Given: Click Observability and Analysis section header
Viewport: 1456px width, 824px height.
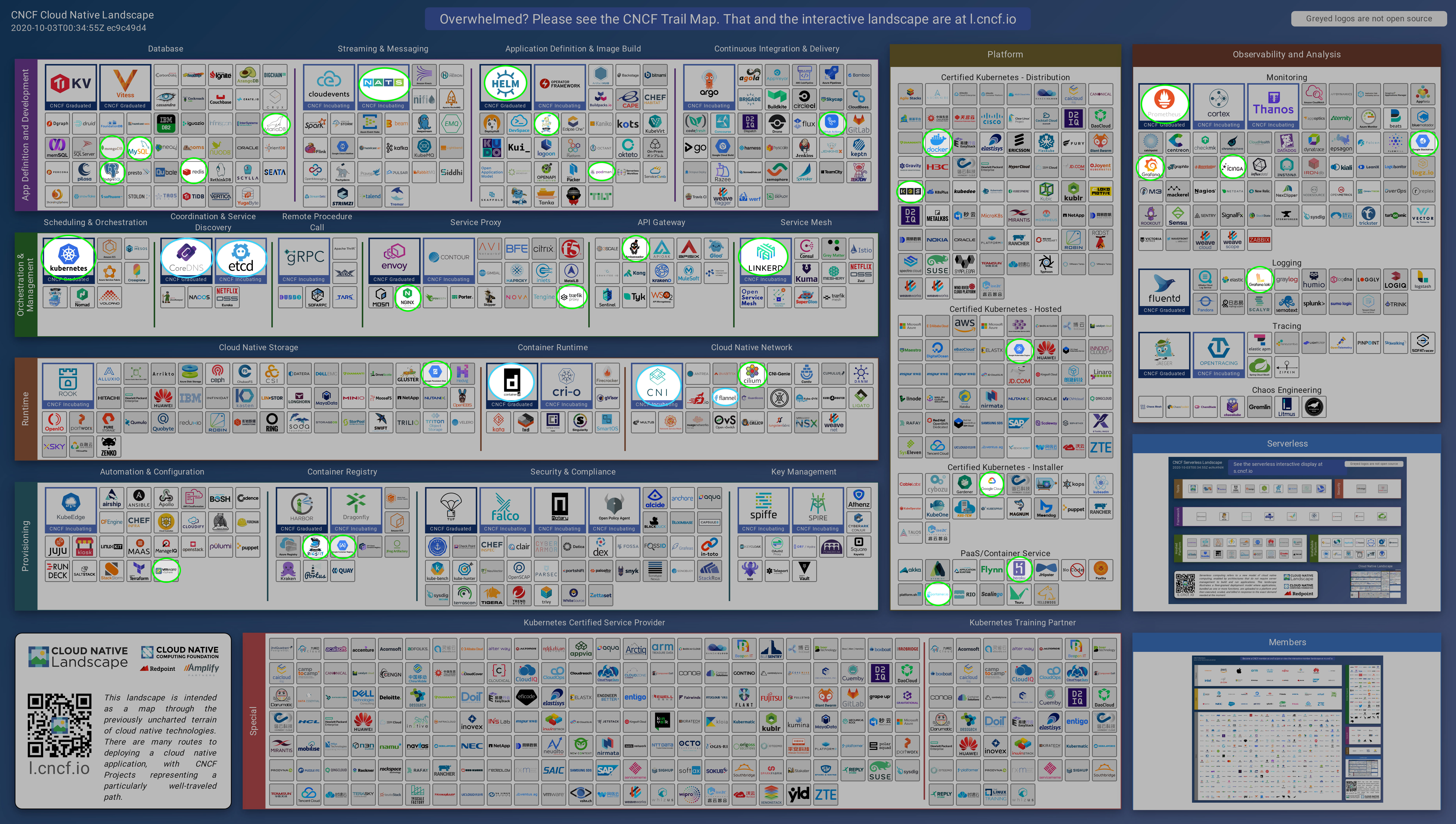Looking at the screenshot, I should pos(1286,54).
